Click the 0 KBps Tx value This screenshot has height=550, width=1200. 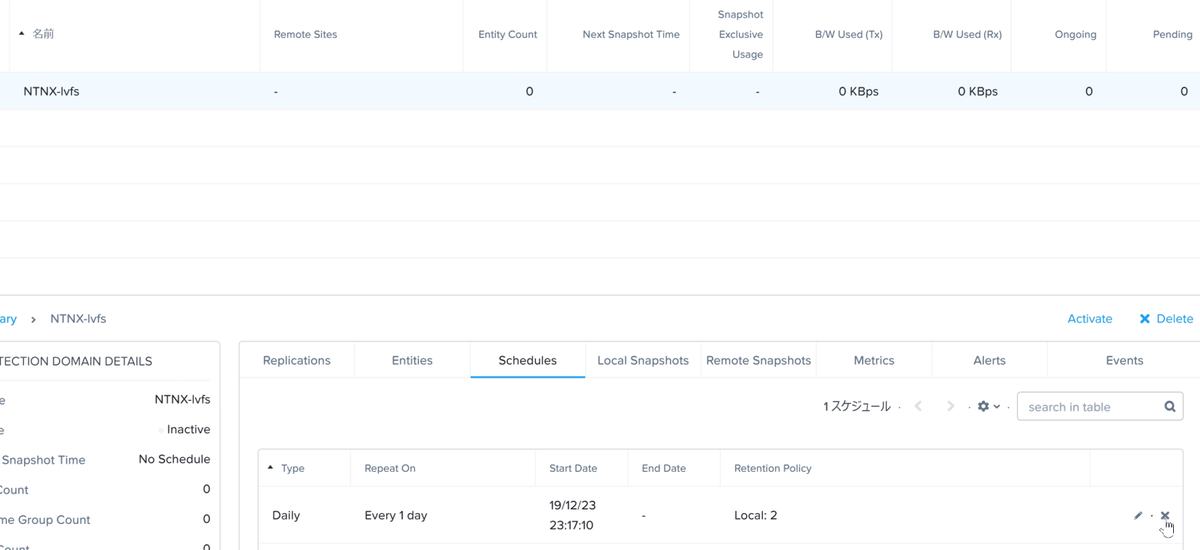click(x=858, y=91)
